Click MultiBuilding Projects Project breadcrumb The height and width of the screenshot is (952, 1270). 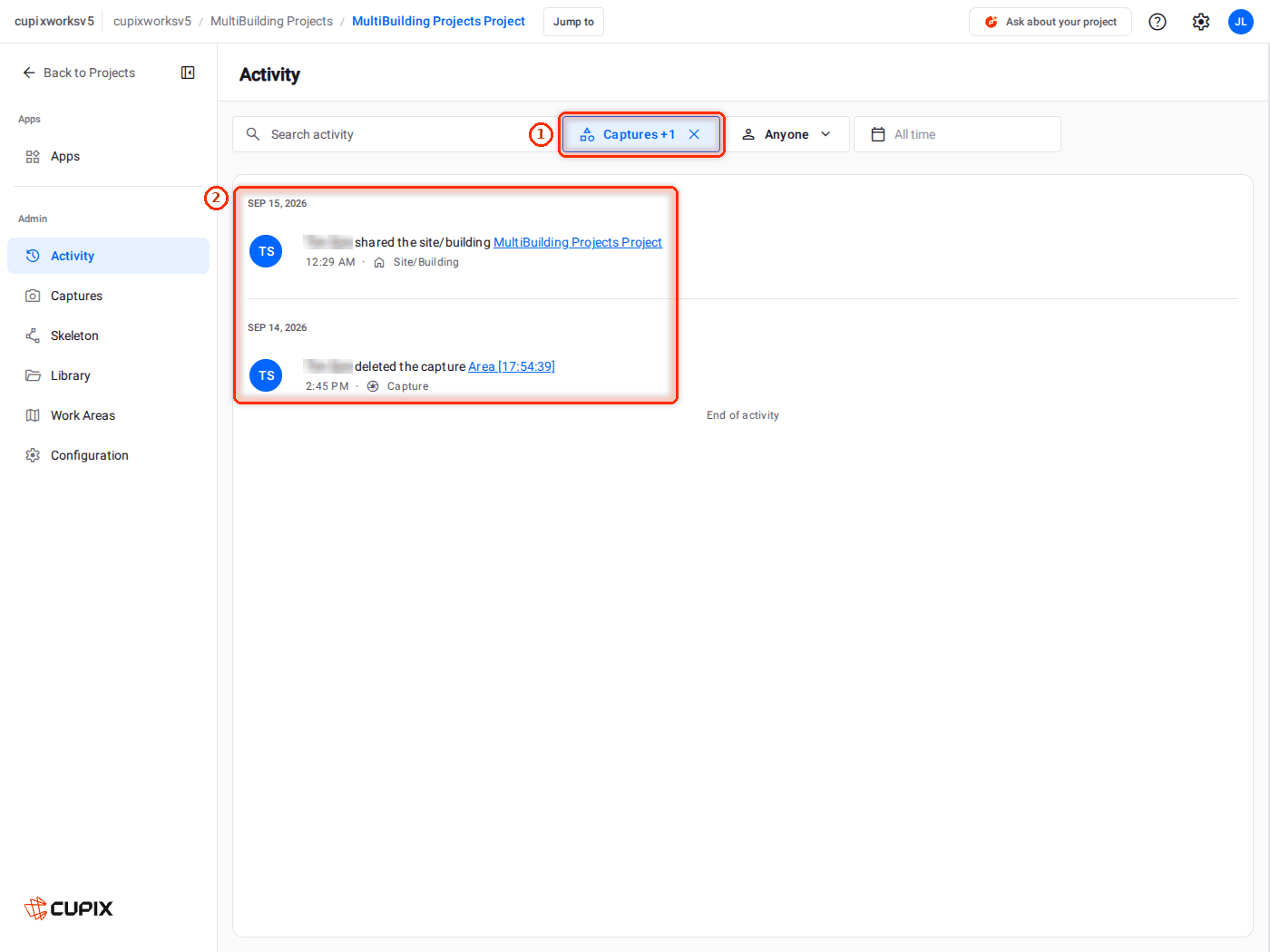click(x=438, y=21)
